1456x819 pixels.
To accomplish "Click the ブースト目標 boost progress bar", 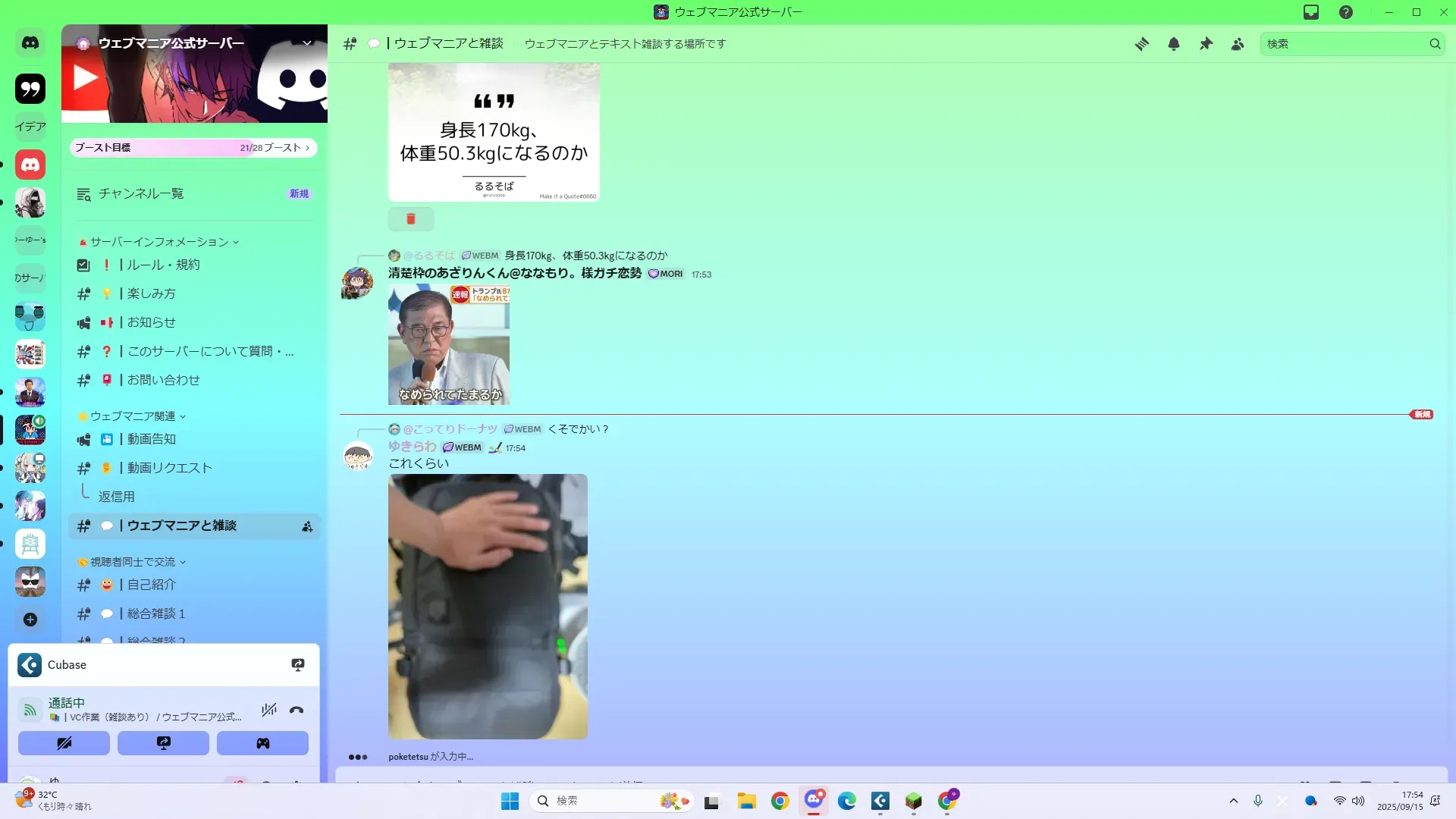I will tap(193, 148).
